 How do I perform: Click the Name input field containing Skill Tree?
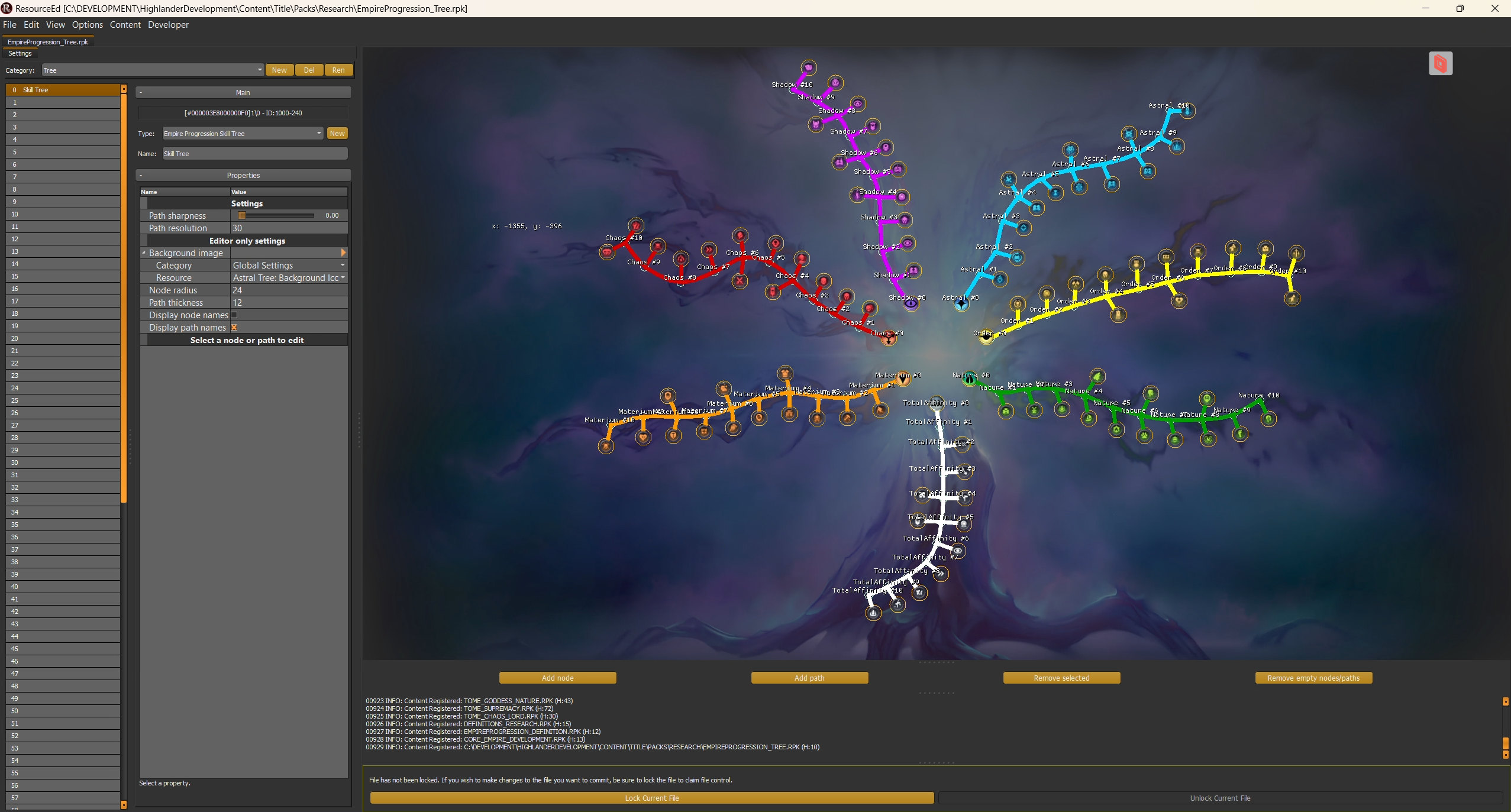coord(254,153)
